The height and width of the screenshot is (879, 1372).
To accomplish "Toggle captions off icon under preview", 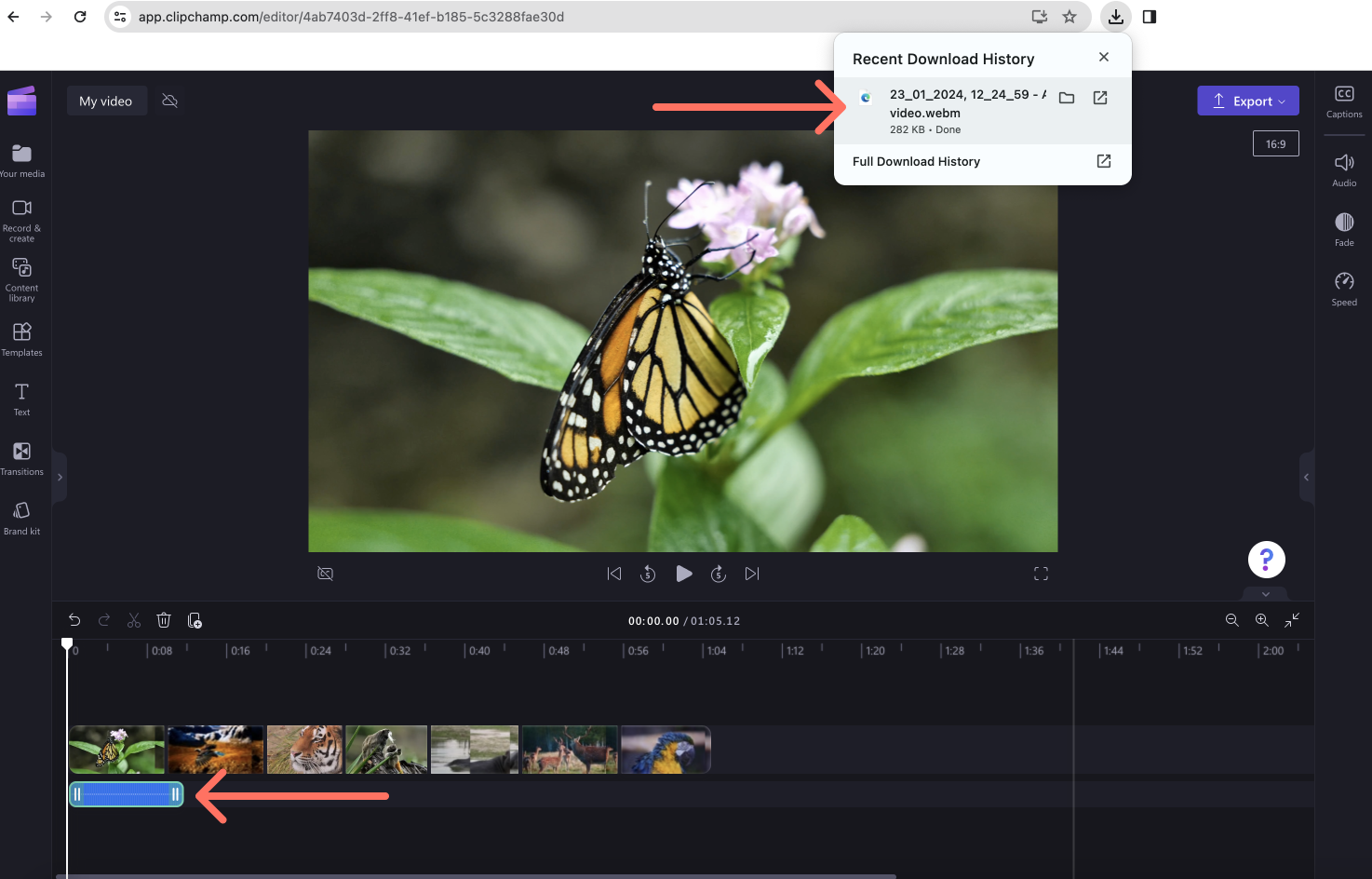I will [325, 574].
